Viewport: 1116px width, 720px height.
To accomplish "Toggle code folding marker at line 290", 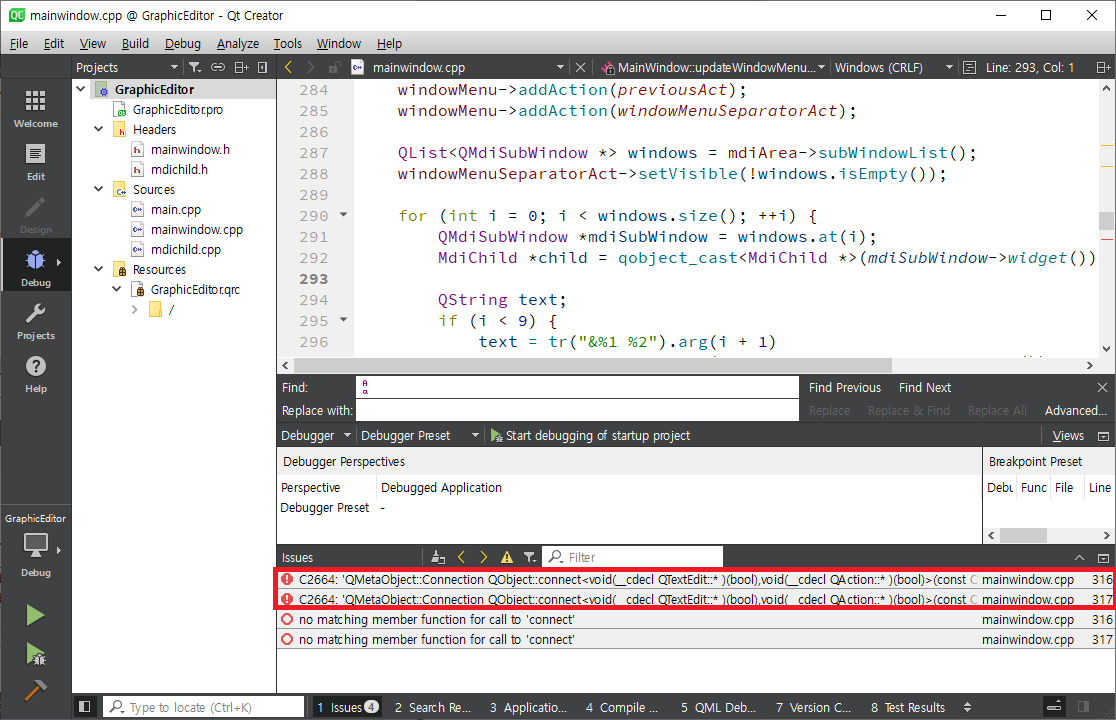I will (x=343, y=214).
